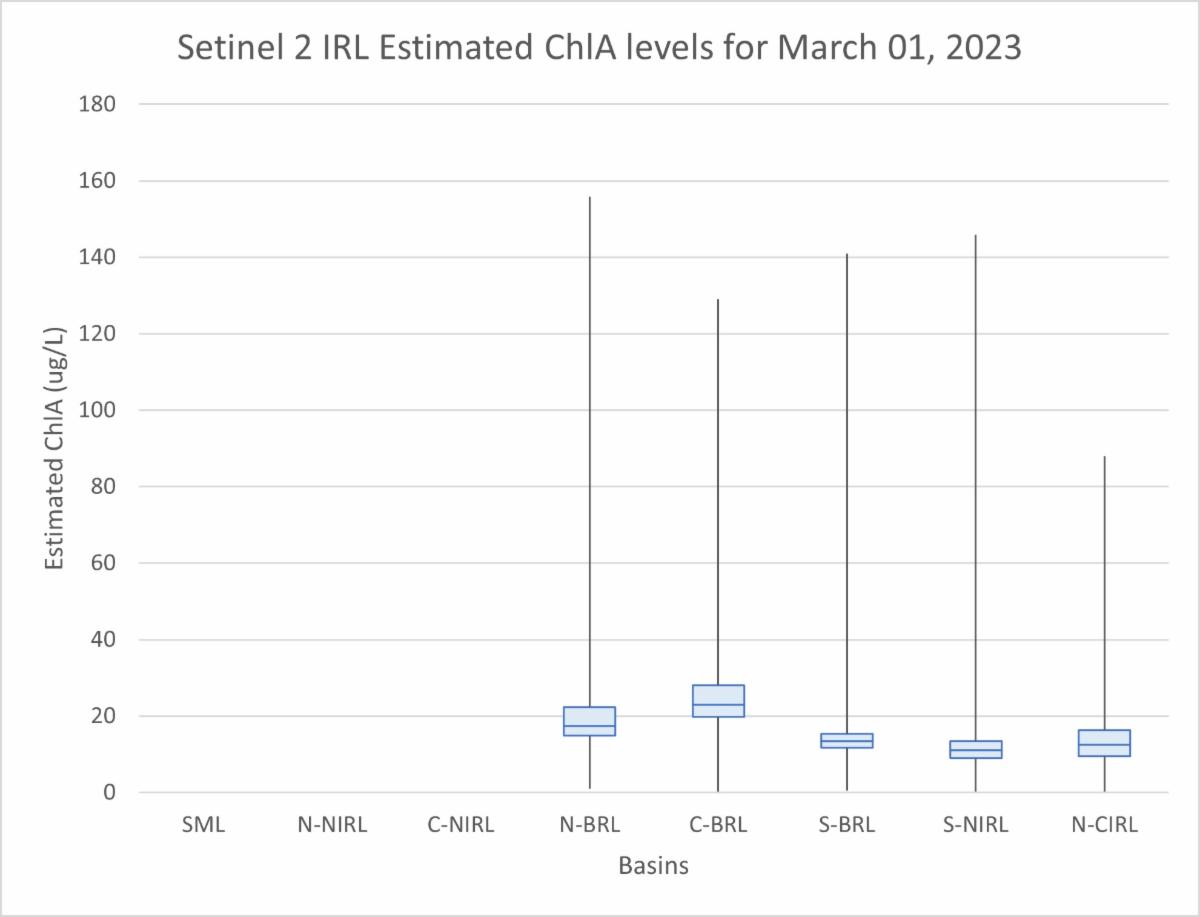The height and width of the screenshot is (917, 1200).
Task: Click the S-NIRL box plot box
Action: [975, 749]
